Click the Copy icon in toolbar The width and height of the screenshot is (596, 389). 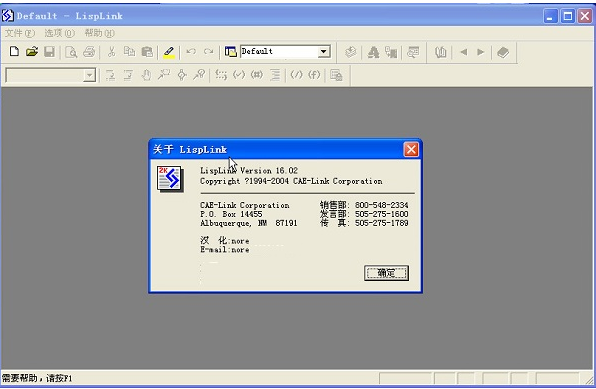(x=129, y=51)
